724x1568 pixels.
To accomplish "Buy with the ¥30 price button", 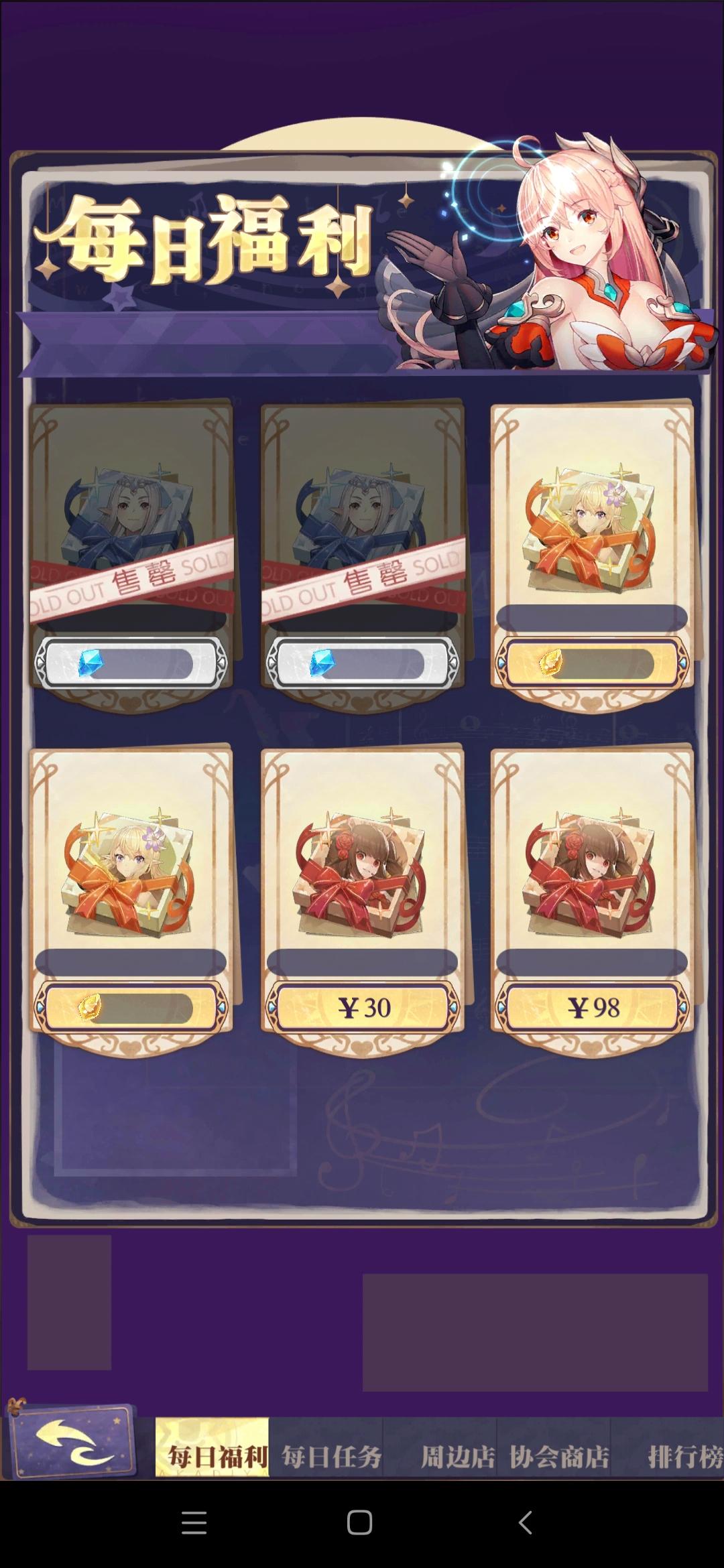I will pos(362,1007).
